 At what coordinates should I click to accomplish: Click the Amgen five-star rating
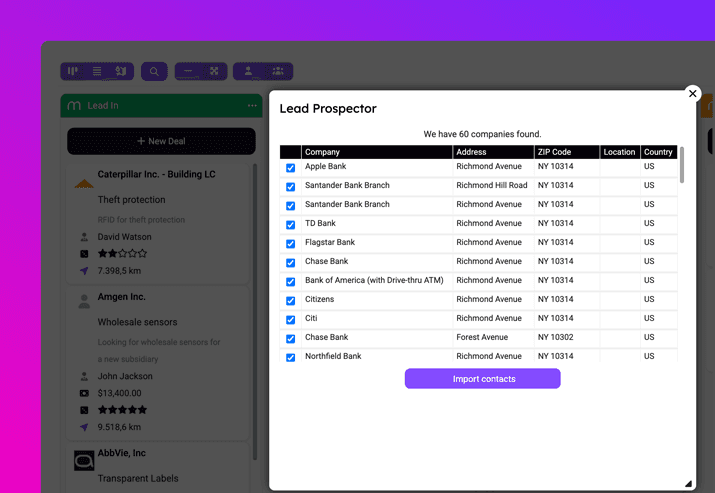click(x=122, y=410)
